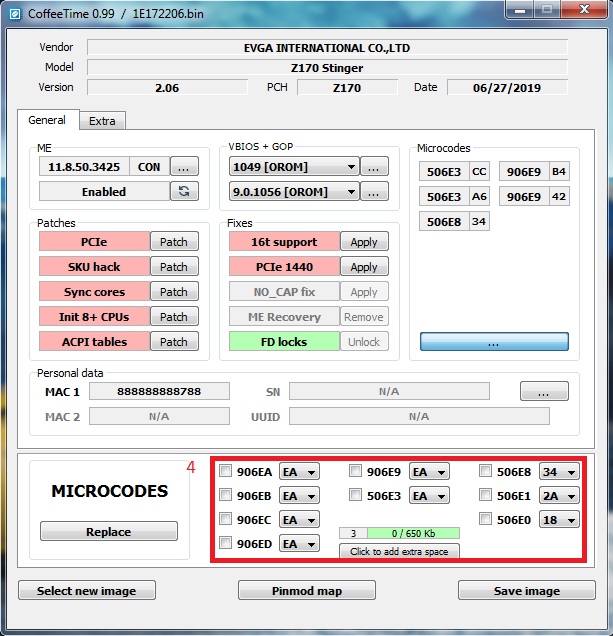Screen dimensions: 613x636
Task: Open the 506E8 34 version dropdown
Action: pos(559,472)
